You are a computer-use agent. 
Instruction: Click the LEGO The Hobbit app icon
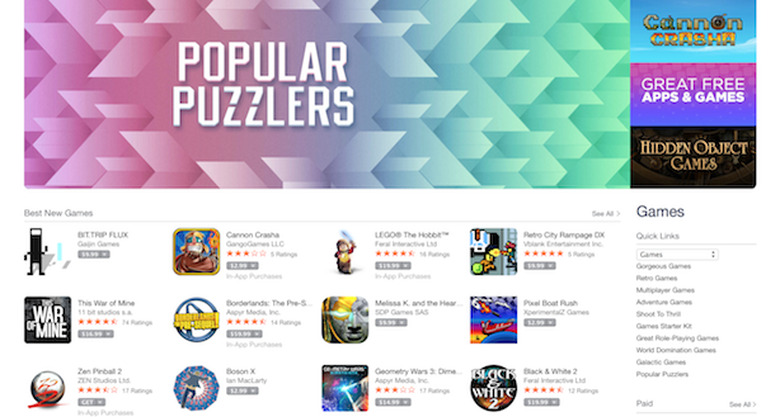pyautogui.click(x=345, y=252)
